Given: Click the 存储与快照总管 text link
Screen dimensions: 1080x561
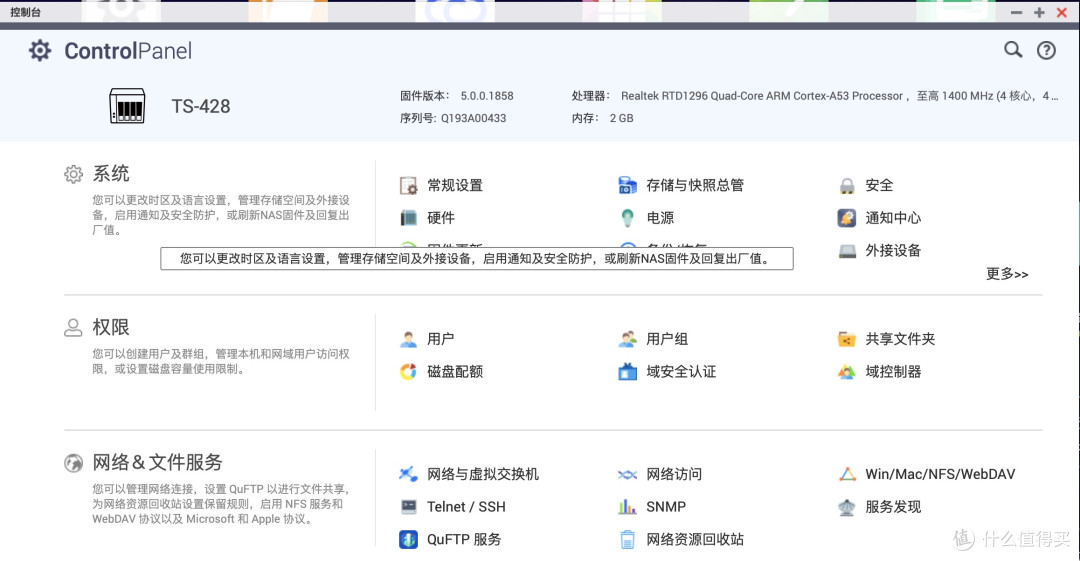Looking at the screenshot, I should (695, 185).
